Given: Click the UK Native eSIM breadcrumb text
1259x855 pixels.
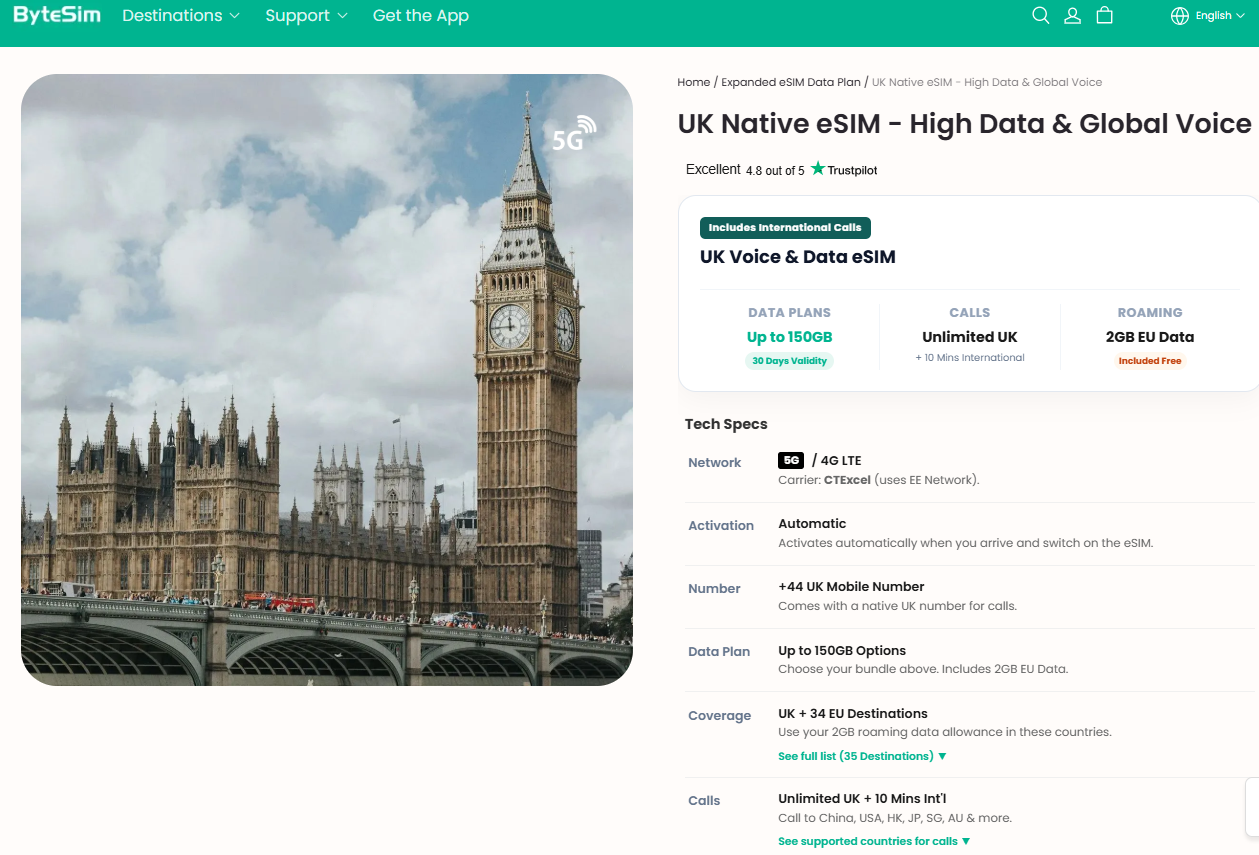Looking at the screenshot, I should pyautogui.click(x=987, y=82).
